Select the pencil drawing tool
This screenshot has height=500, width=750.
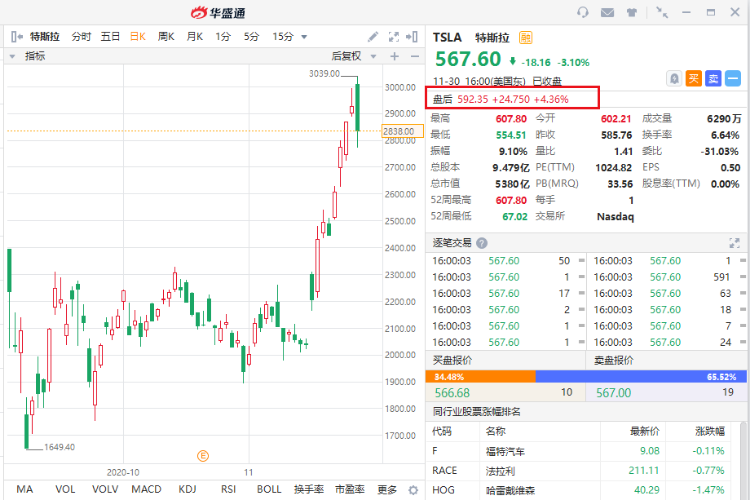pos(373,36)
